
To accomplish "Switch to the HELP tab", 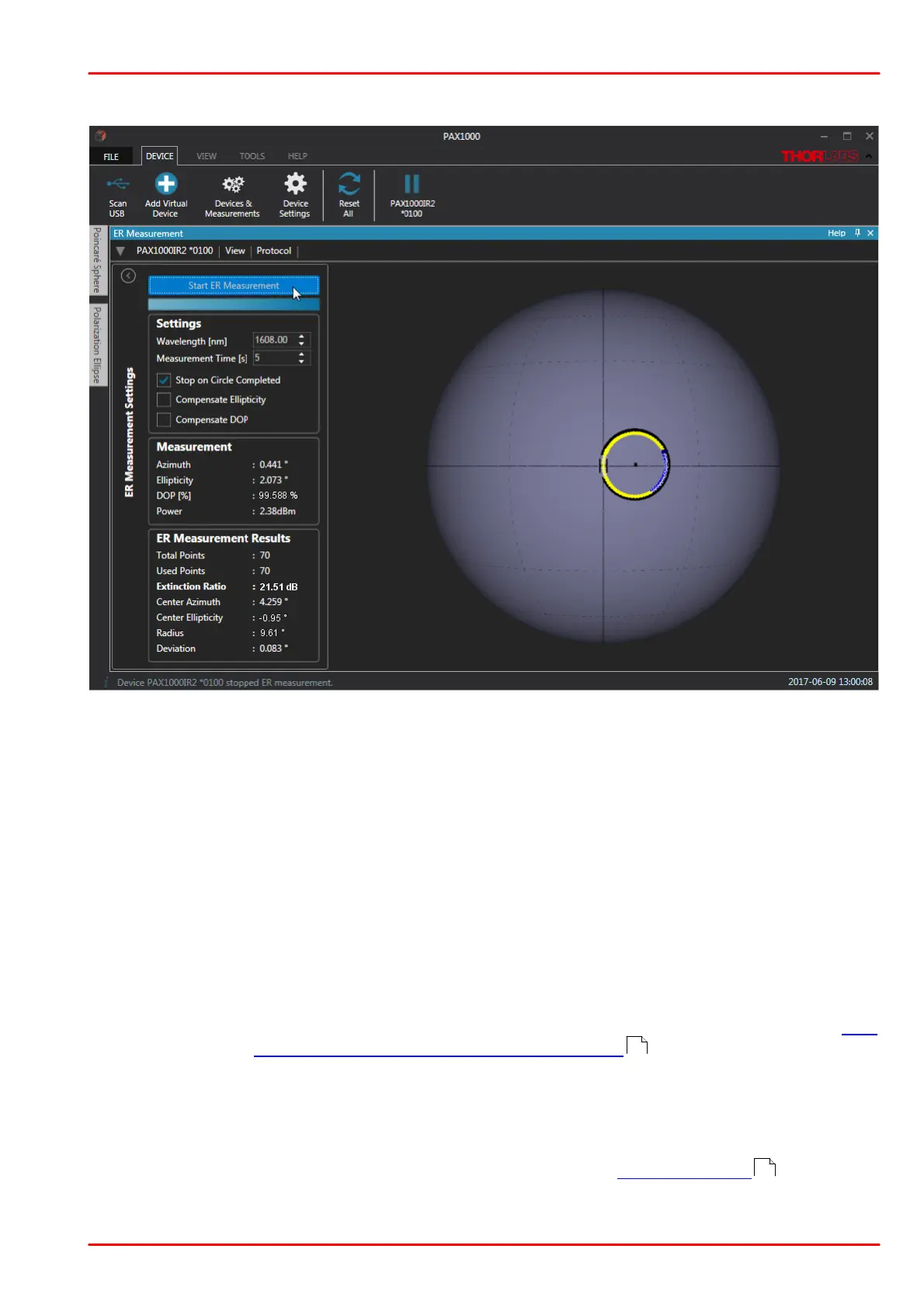I will pos(297,156).
